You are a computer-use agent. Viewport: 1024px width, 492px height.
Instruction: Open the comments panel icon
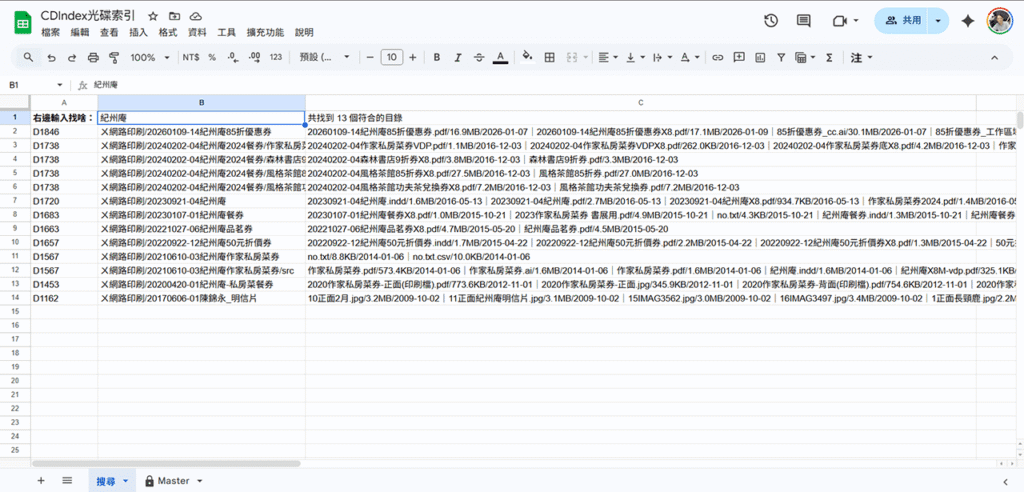(804, 21)
